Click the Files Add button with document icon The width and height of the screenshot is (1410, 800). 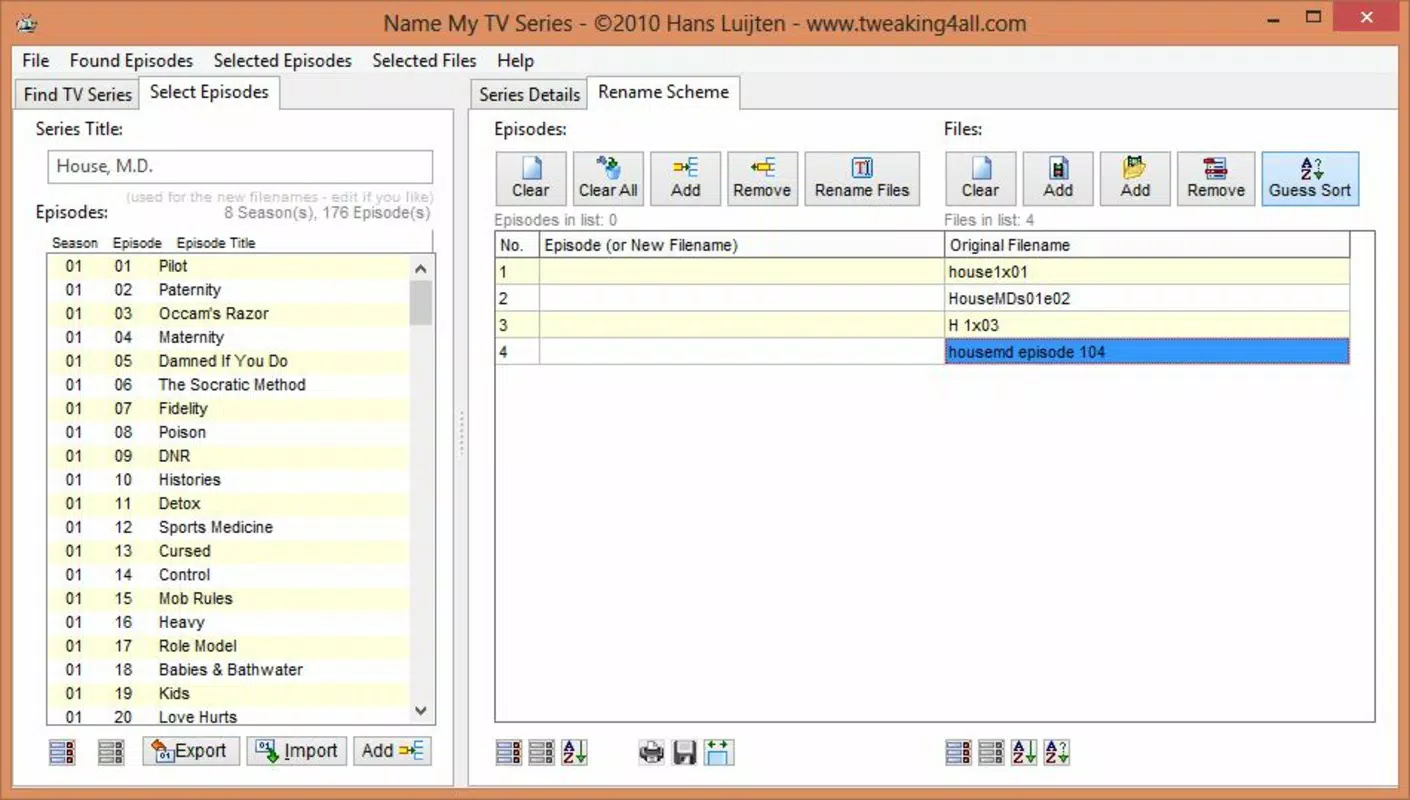click(x=1058, y=179)
